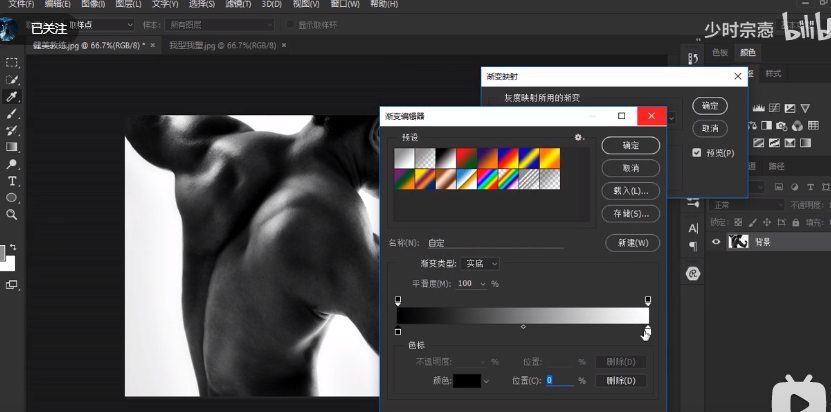Open gradient presets gear menu
Viewport: 831px width, 412px height.
click(x=579, y=137)
